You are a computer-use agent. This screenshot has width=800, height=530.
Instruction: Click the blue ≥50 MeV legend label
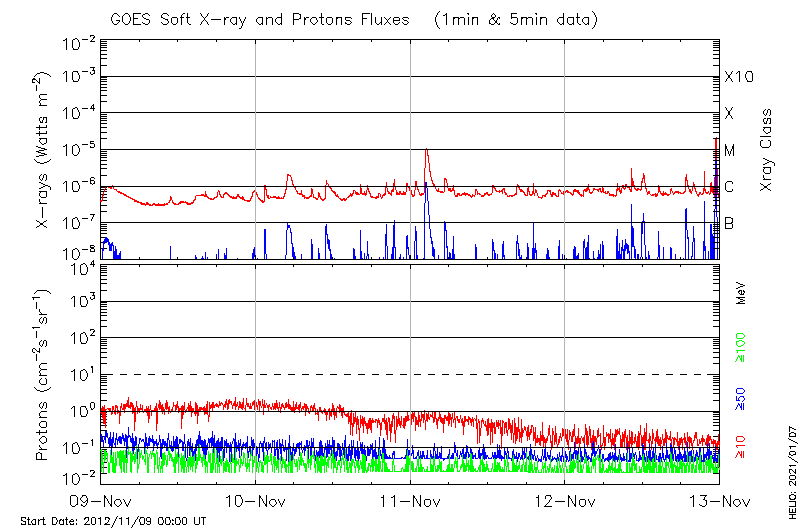(x=741, y=398)
